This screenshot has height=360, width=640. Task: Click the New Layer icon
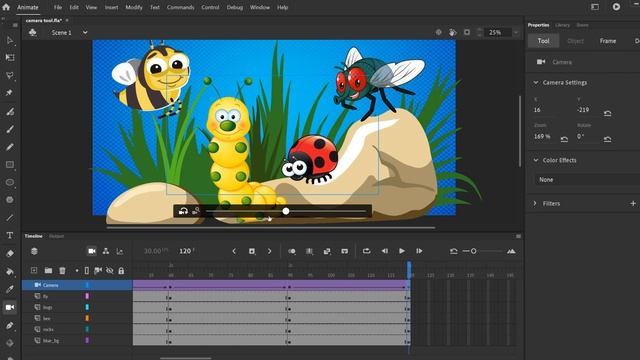coord(34,270)
